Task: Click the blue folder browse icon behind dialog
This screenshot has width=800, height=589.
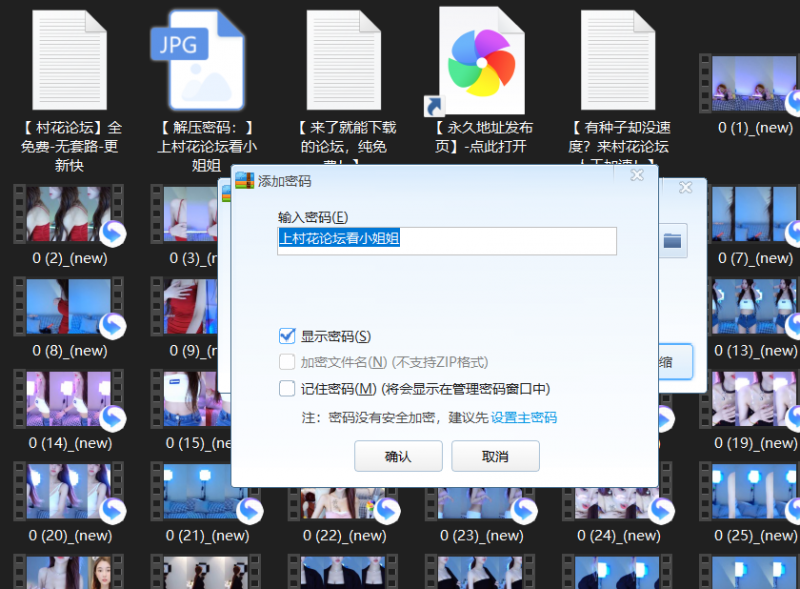Action: 672,240
